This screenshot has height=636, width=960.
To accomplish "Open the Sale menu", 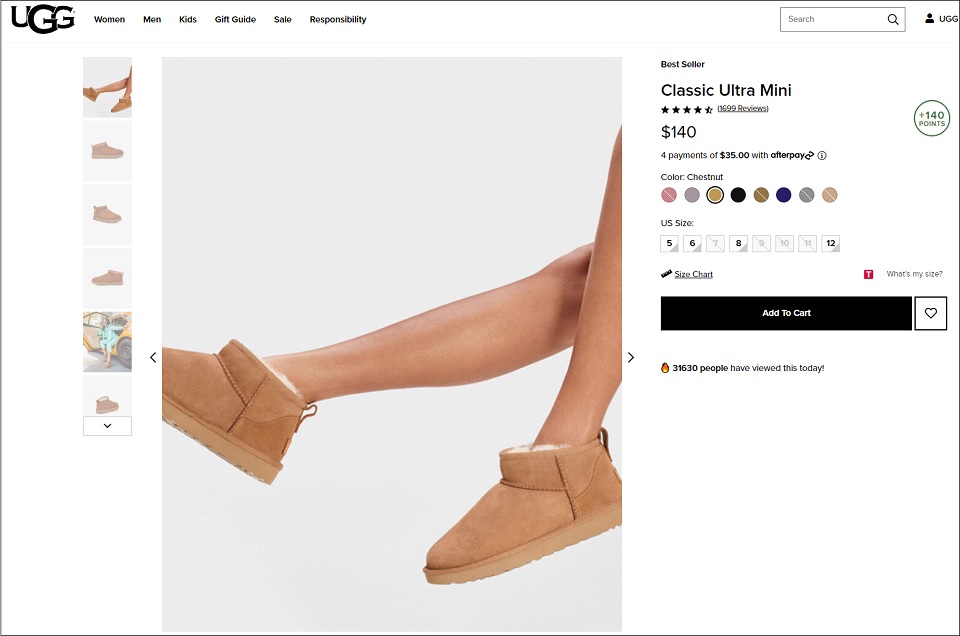I will click(283, 20).
